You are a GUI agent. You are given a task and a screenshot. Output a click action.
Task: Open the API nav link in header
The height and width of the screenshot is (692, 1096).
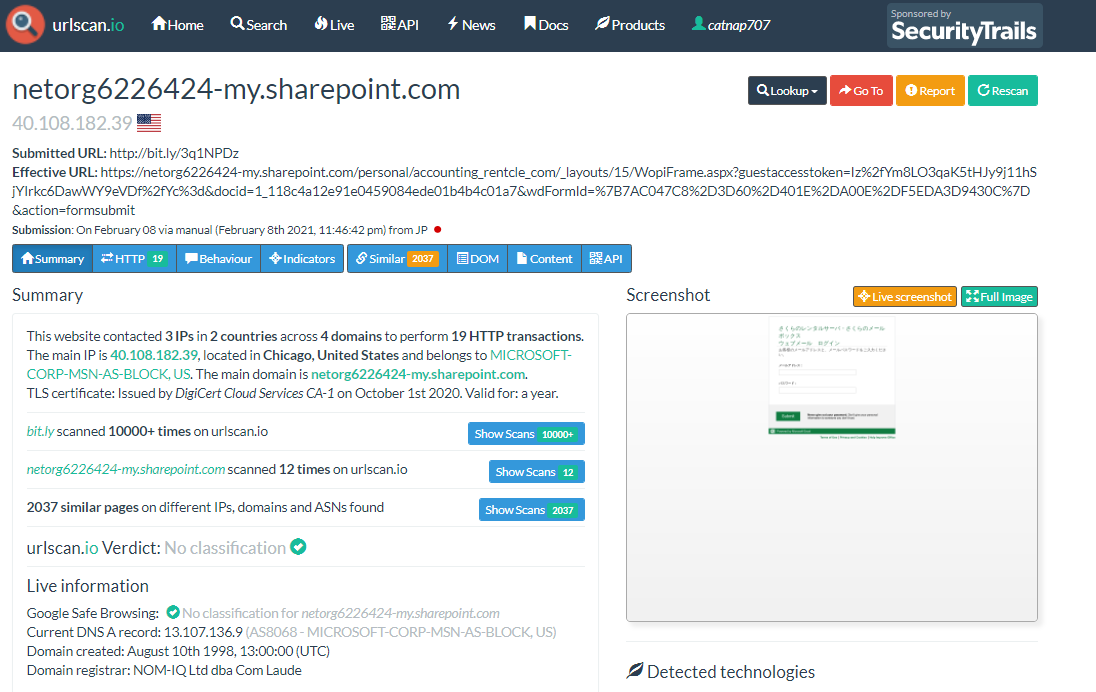[400, 25]
